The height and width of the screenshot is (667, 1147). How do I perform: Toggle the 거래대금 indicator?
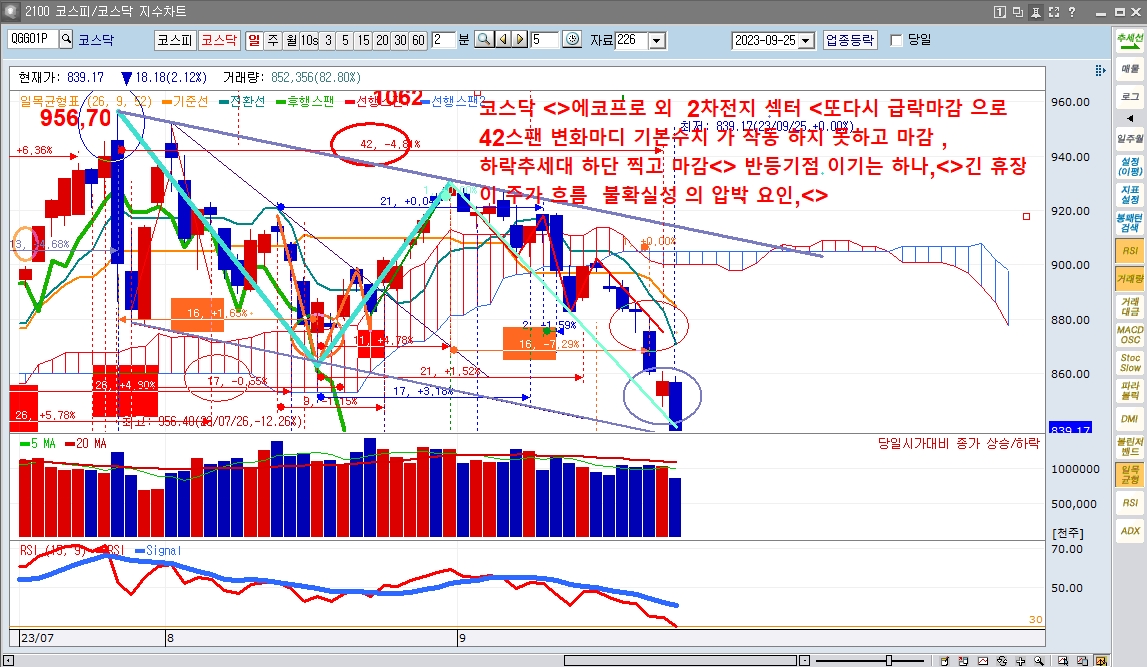coord(1130,306)
